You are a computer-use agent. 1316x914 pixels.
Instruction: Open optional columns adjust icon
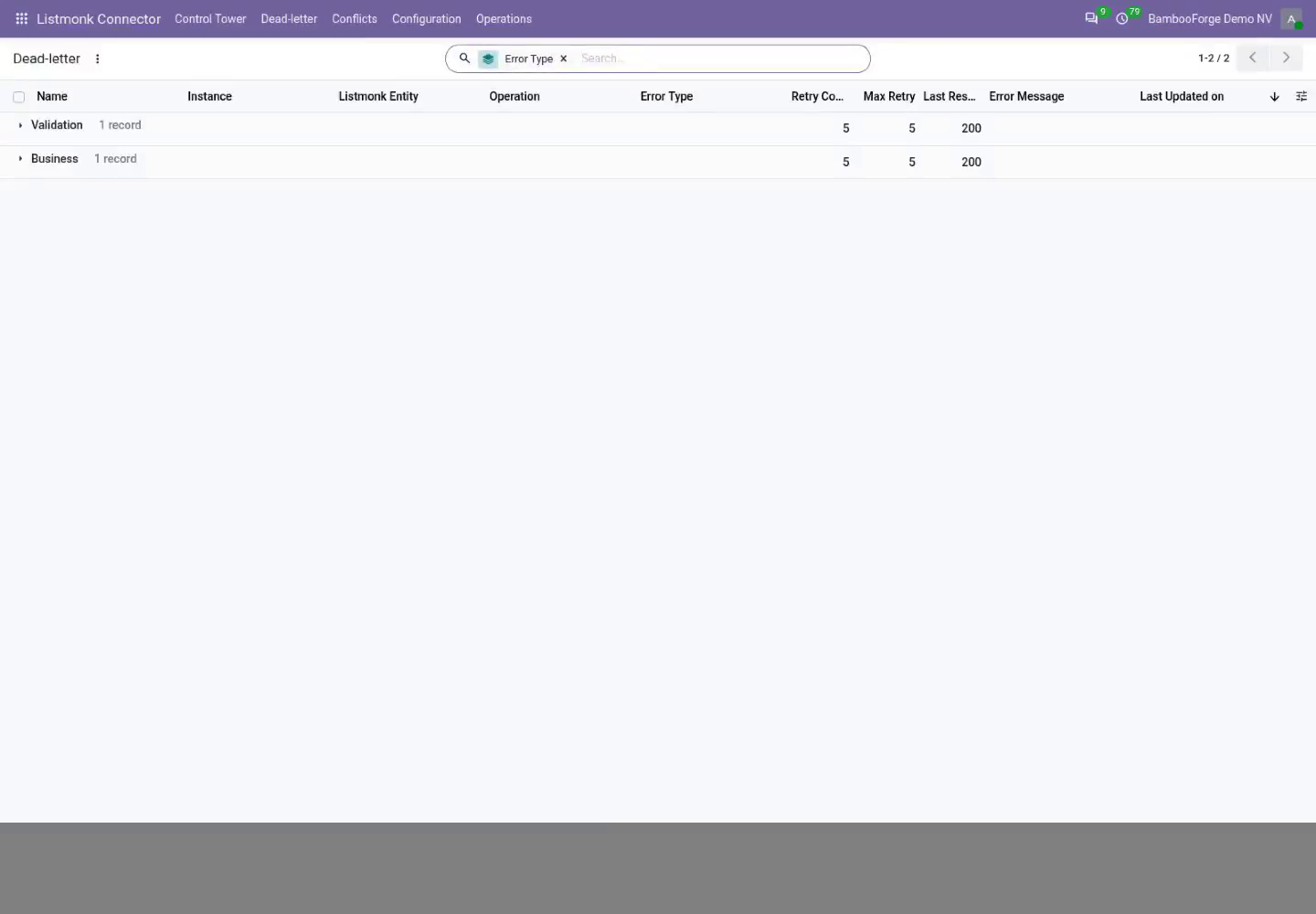click(1301, 96)
